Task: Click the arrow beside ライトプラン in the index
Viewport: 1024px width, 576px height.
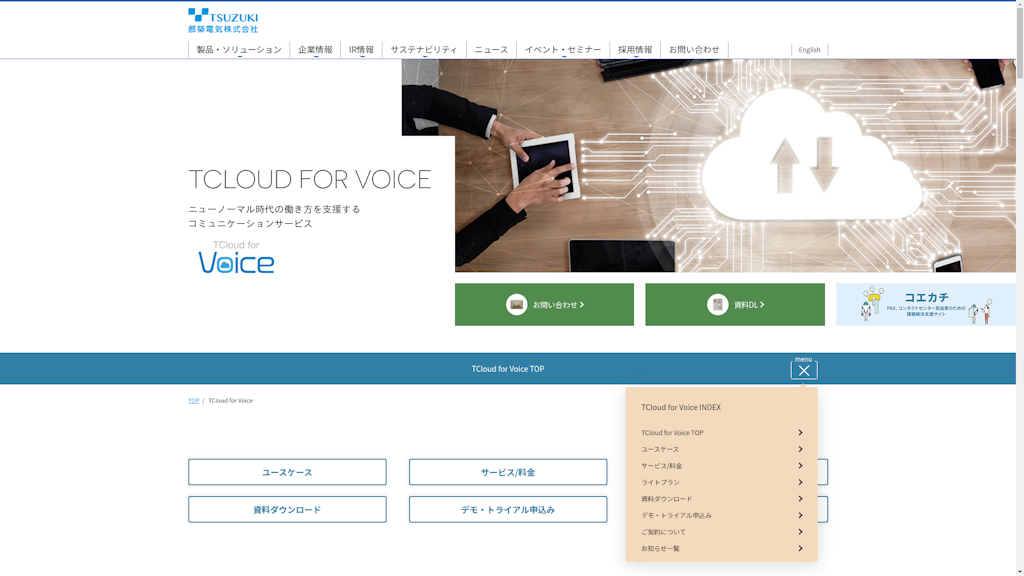Action: [x=800, y=482]
